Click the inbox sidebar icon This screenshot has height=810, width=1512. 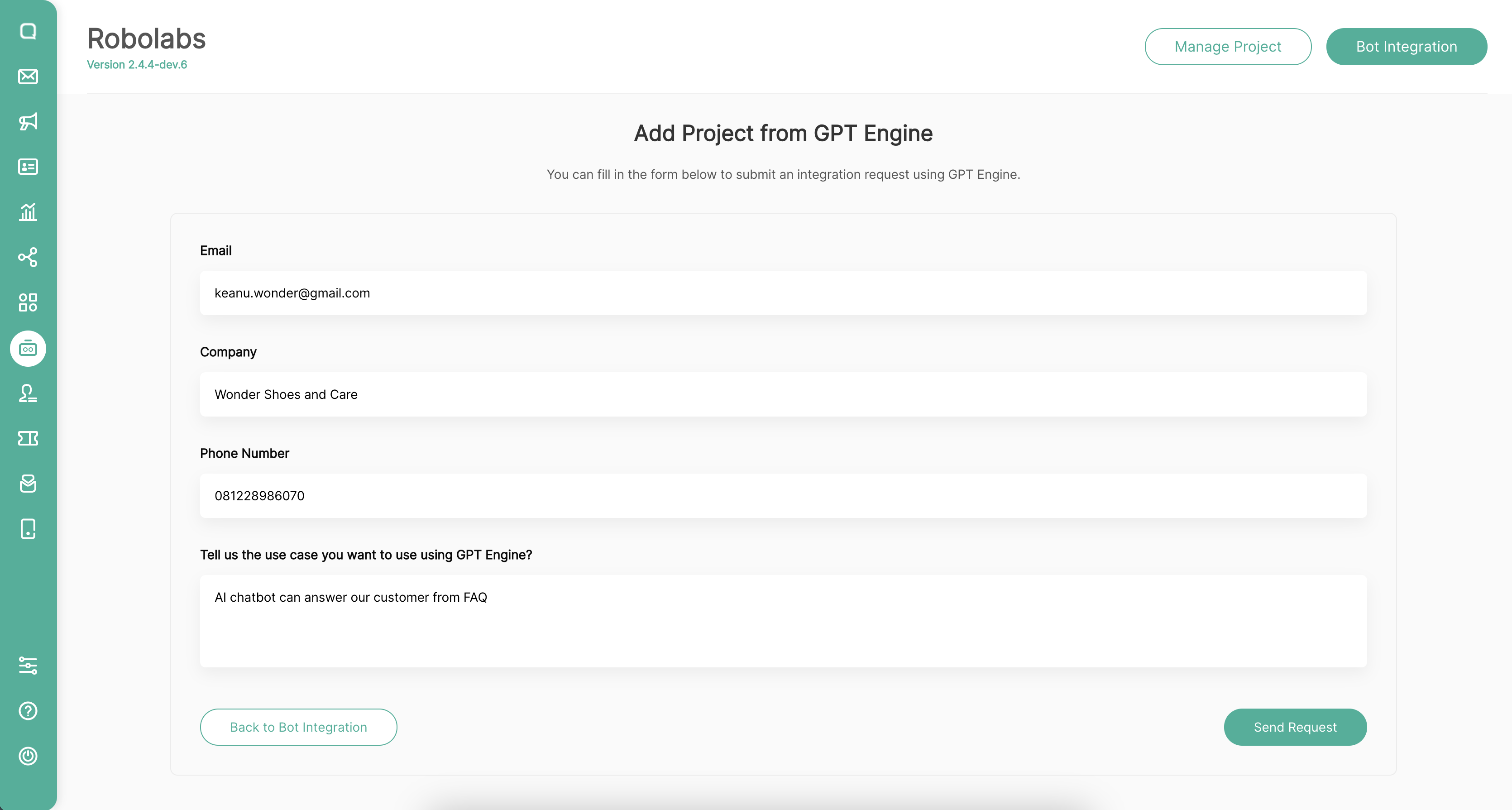[x=28, y=484]
